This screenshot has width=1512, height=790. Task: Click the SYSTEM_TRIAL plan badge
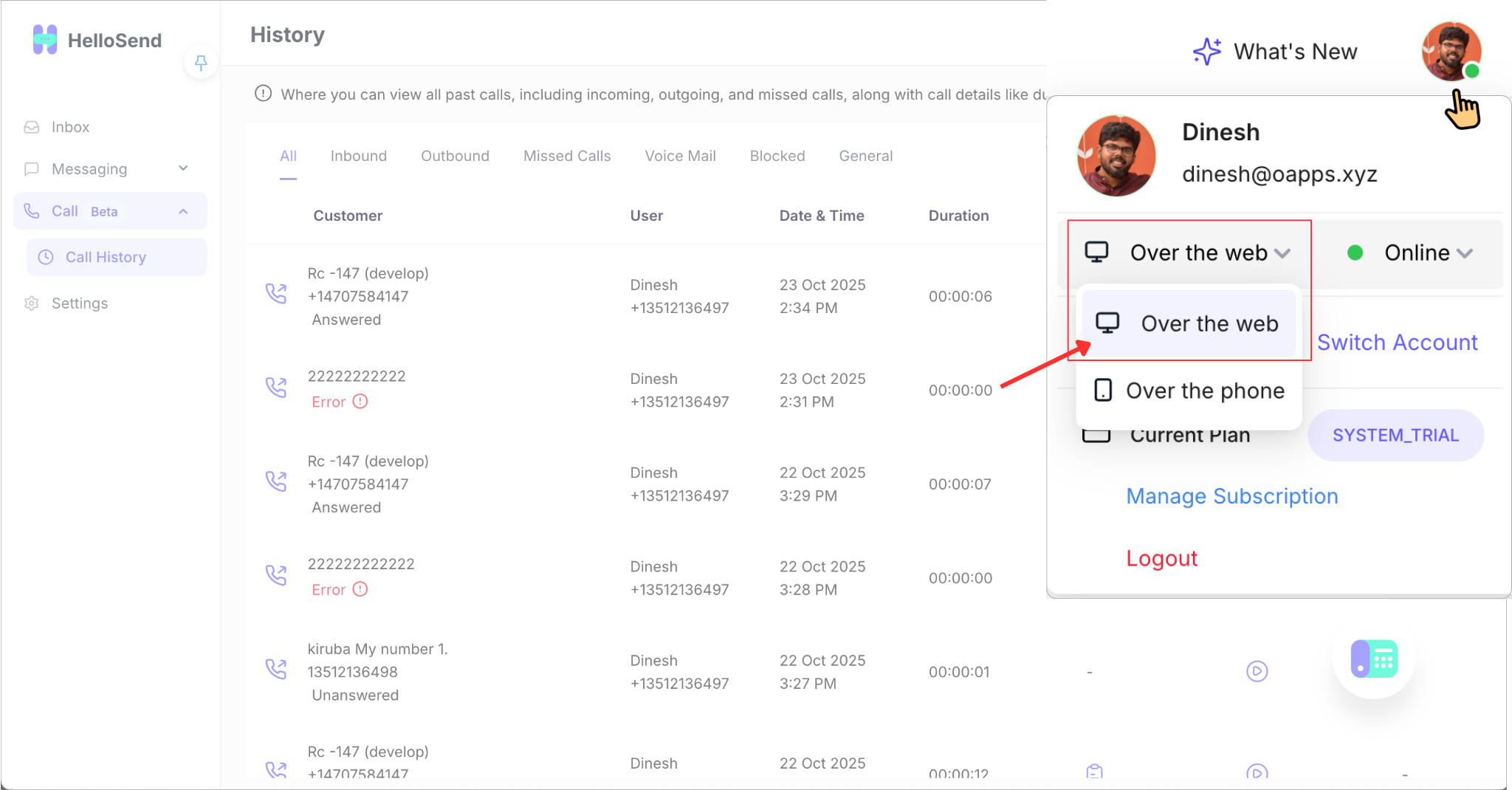pyautogui.click(x=1396, y=436)
